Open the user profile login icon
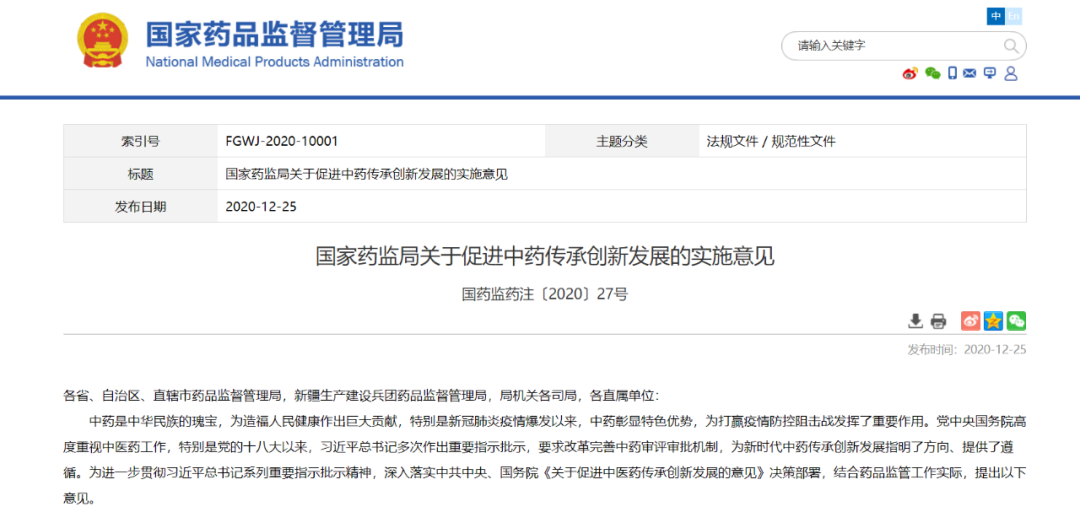Image resolution: width=1080 pixels, height=512 pixels. [x=1010, y=73]
